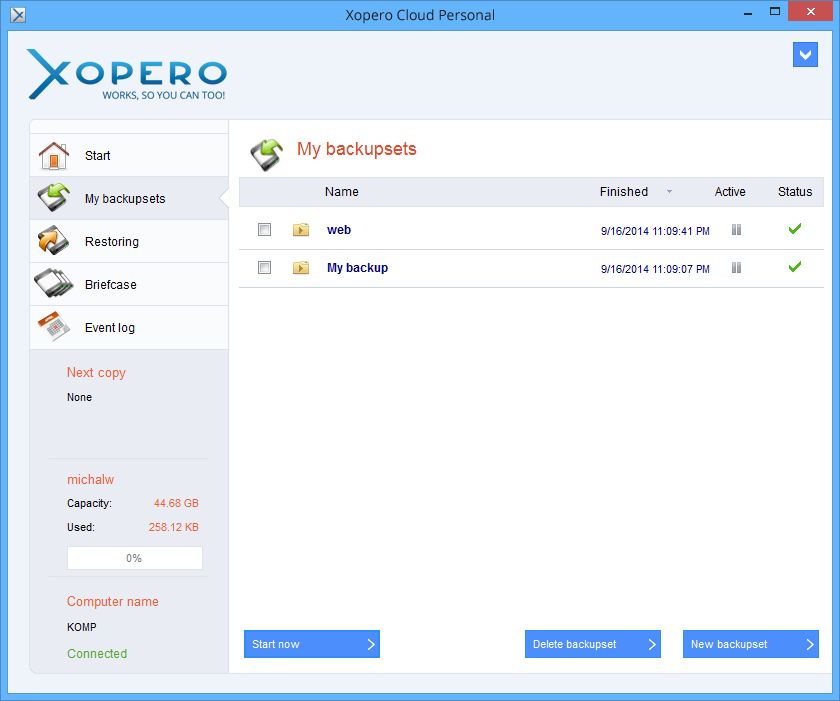Open the Event log calendar icon
The image size is (840, 701).
tap(55, 327)
